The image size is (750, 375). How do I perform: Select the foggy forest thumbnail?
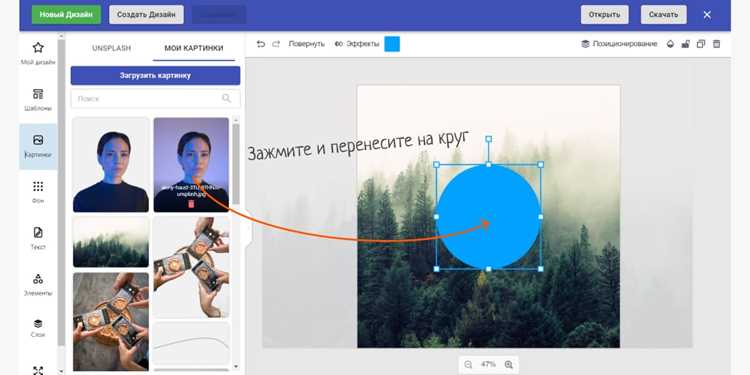[x=111, y=242]
